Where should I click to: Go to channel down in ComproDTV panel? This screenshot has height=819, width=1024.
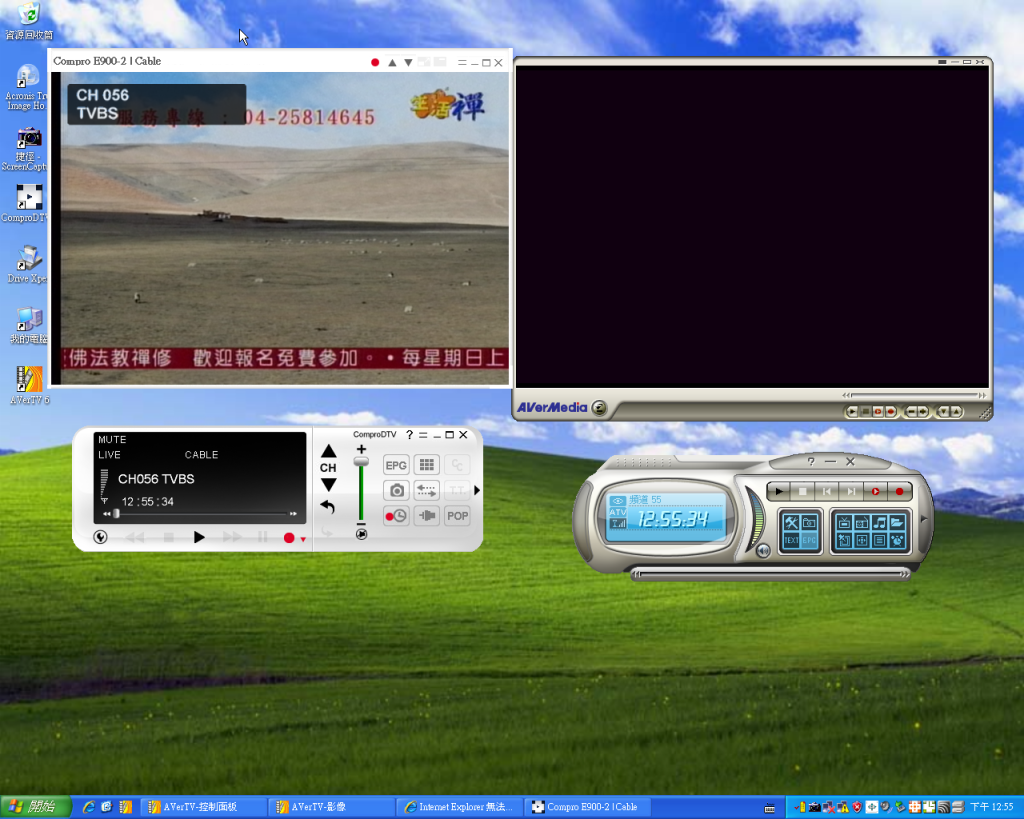tap(328, 485)
